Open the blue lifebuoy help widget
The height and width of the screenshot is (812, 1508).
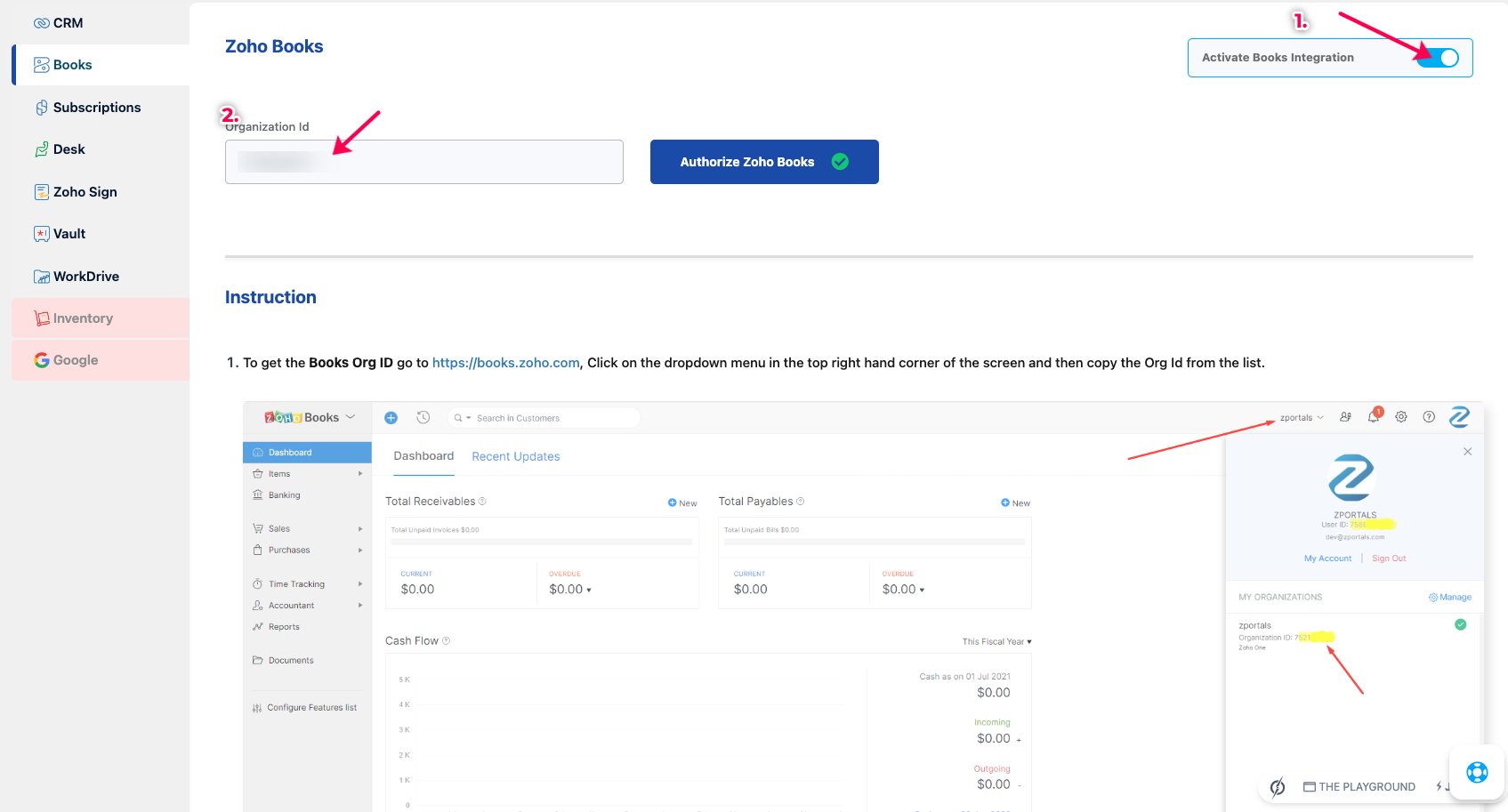point(1477,772)
